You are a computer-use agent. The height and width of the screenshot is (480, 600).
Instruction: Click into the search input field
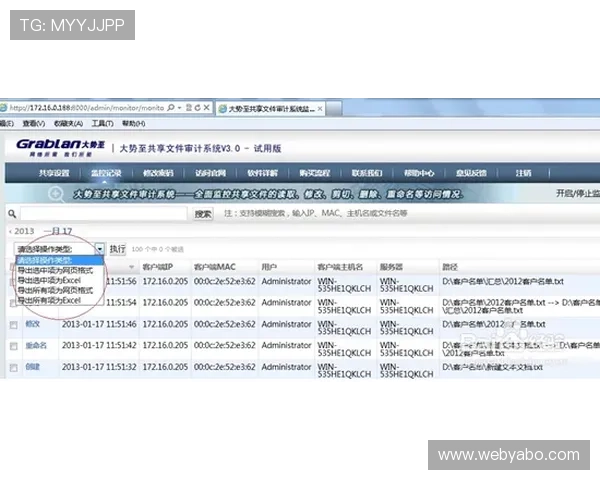103,214
